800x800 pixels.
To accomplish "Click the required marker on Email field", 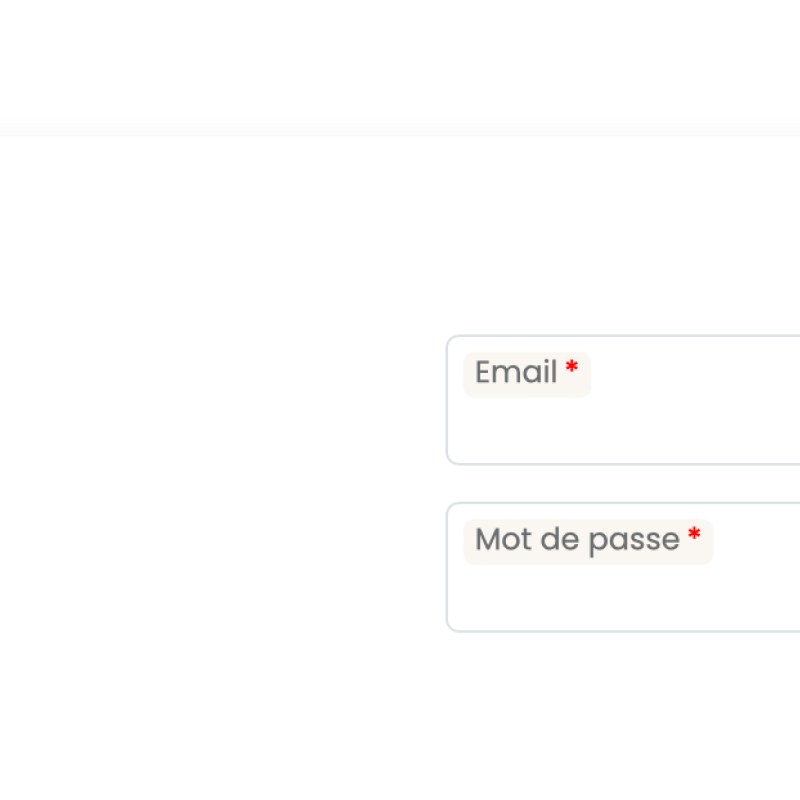I will point(571,368).
